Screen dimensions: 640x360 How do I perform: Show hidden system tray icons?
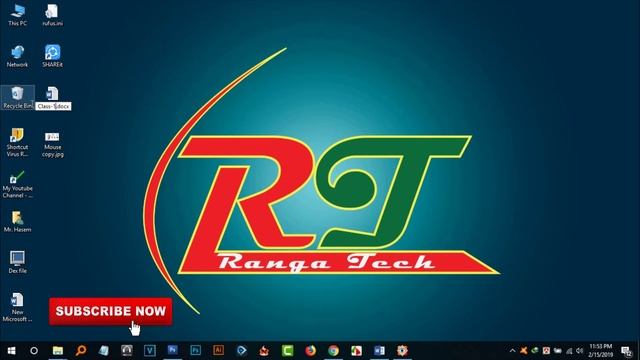[x=513, y=351]
